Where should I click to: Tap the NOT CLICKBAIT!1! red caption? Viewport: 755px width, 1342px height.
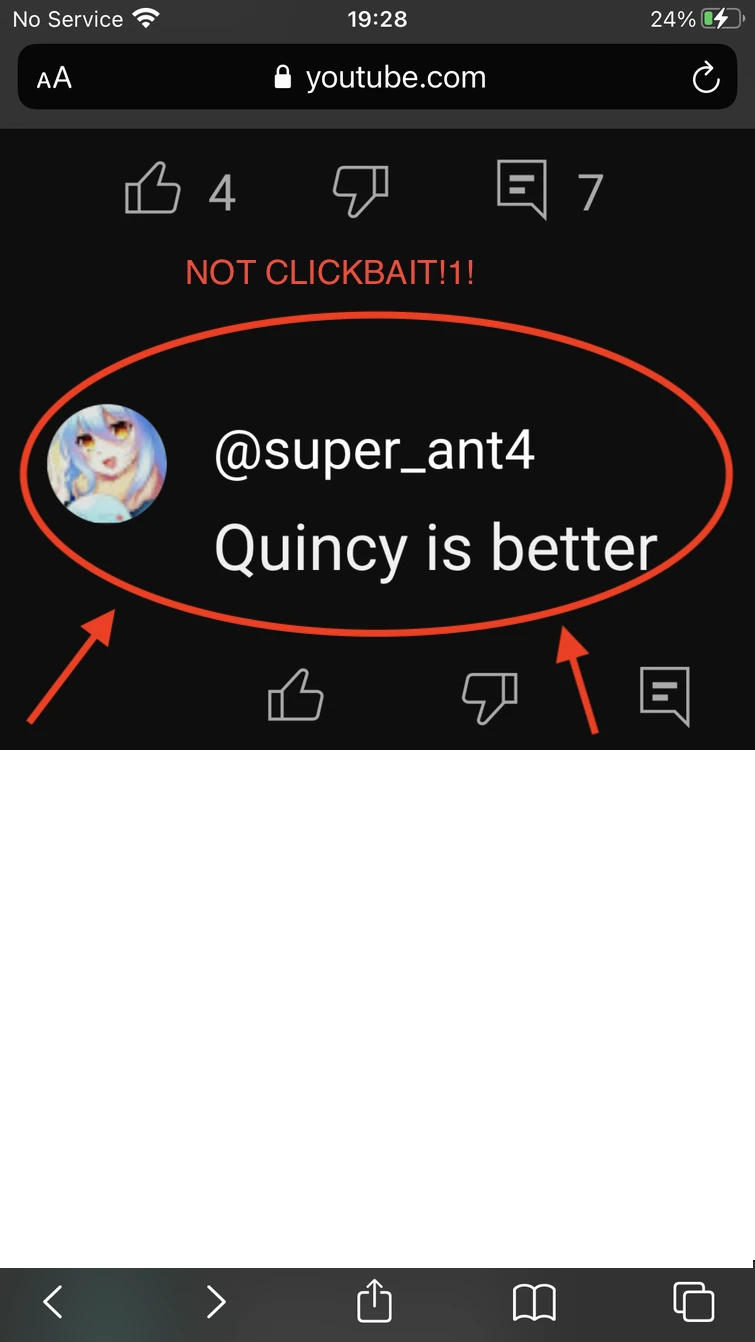(x=330, y=272)
